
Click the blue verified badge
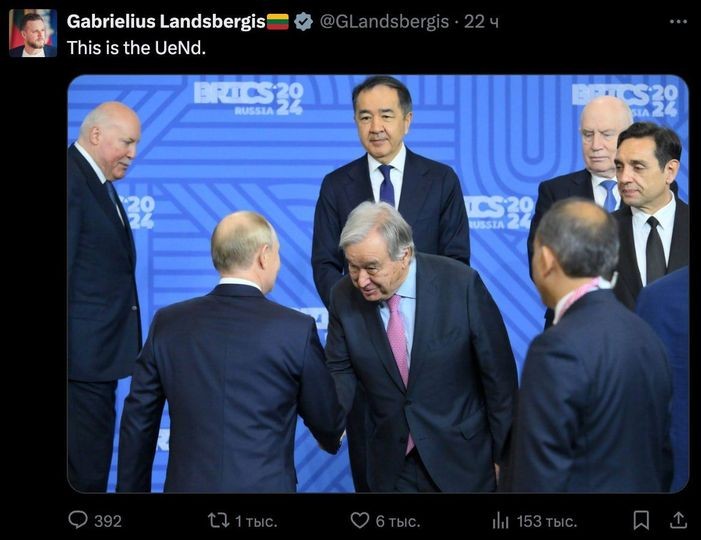[303, 21]
